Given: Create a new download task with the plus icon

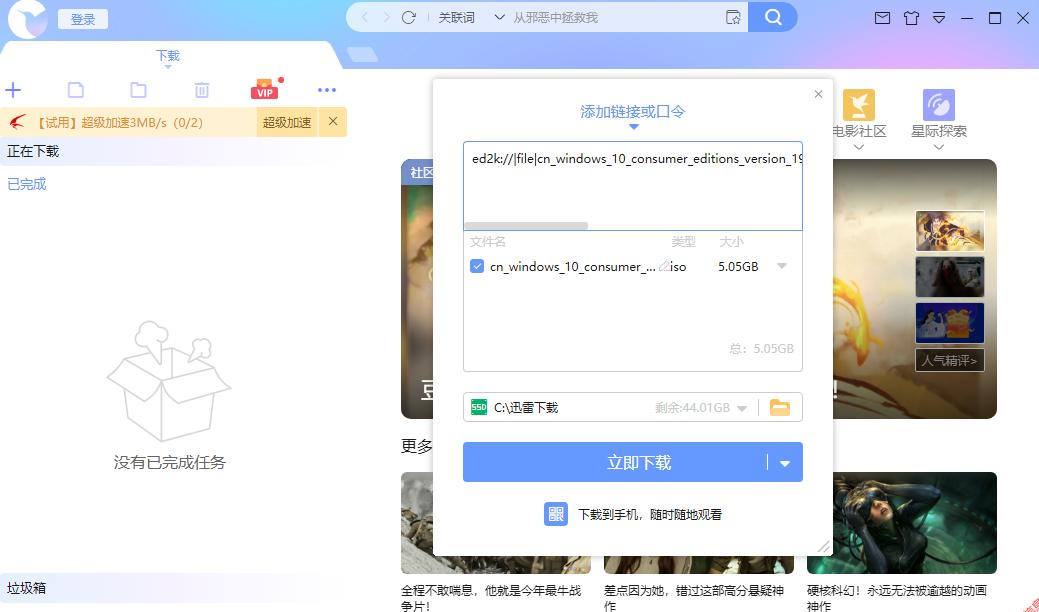Looking at the screenshot, I should click(13, 89).
